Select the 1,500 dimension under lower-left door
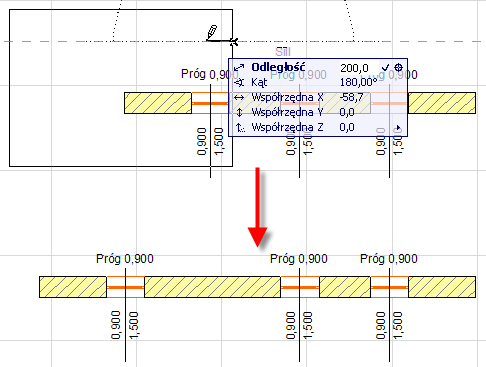This screenshot has width=486, height=367. [x=134, y=325]
